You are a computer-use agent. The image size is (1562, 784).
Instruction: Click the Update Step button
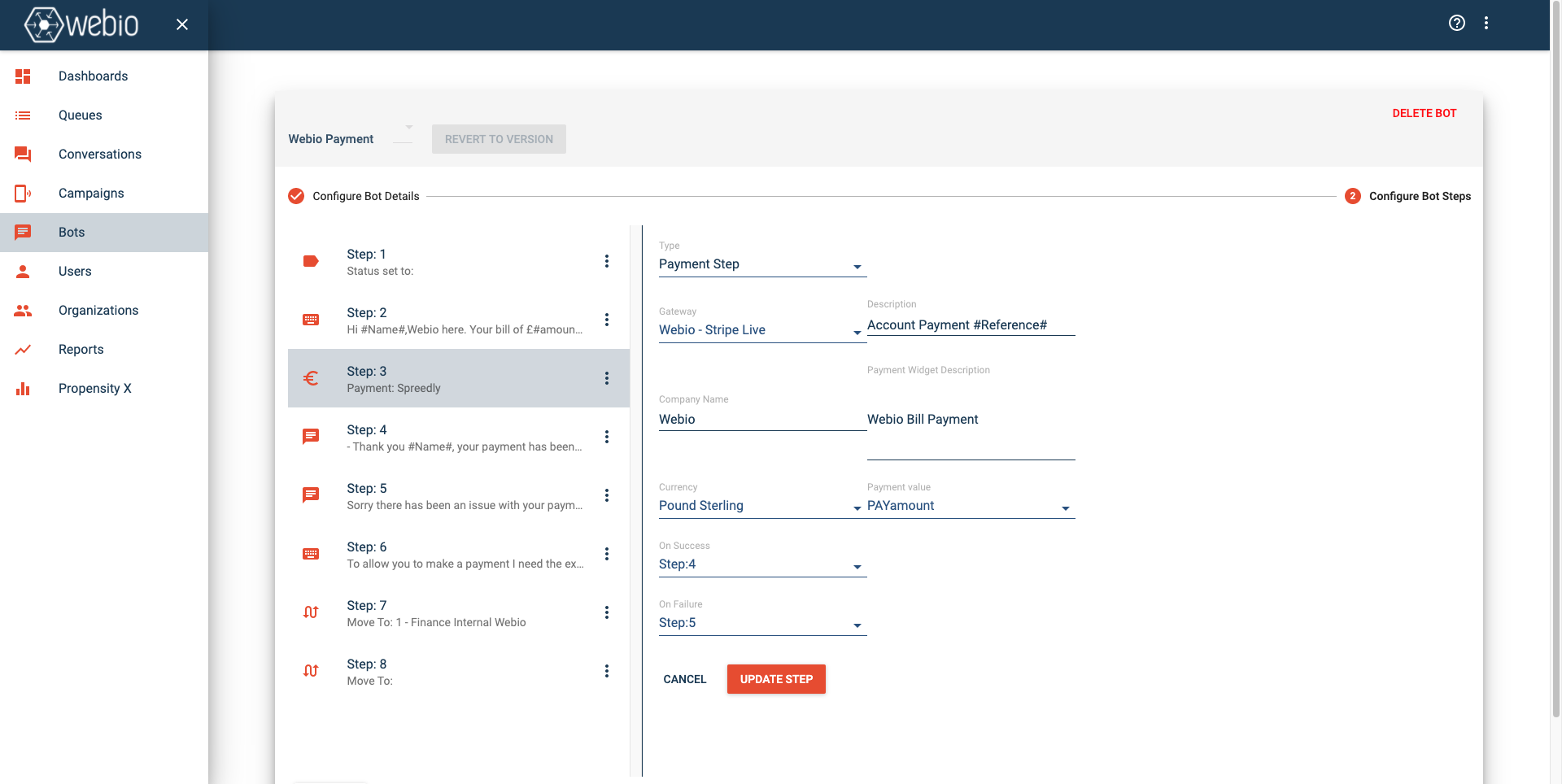tap(776, 679)
